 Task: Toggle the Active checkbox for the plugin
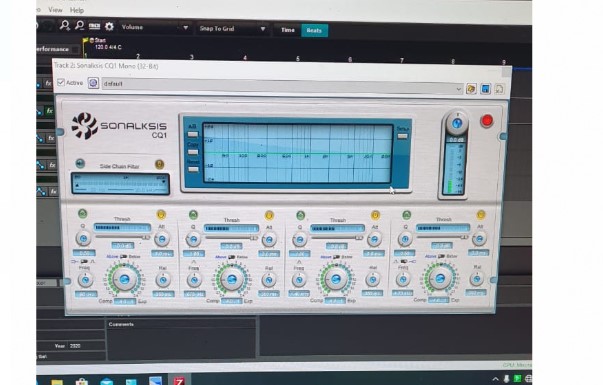click(x=61, y=82)
